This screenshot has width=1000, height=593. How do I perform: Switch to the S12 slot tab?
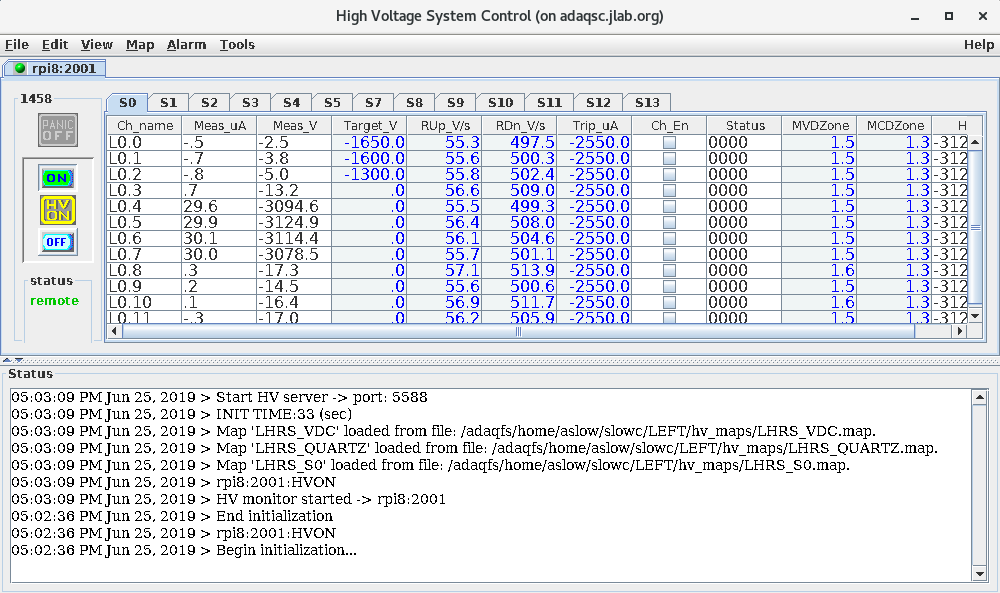(x=598, y=103)
